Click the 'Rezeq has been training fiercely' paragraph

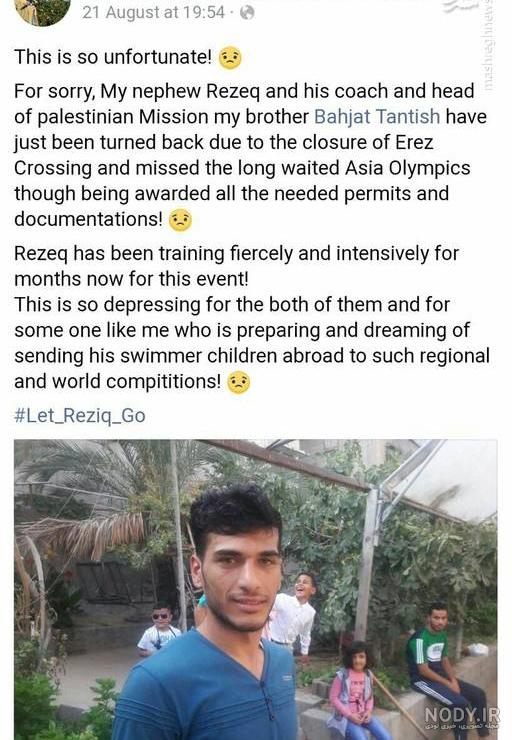point(236,266)
